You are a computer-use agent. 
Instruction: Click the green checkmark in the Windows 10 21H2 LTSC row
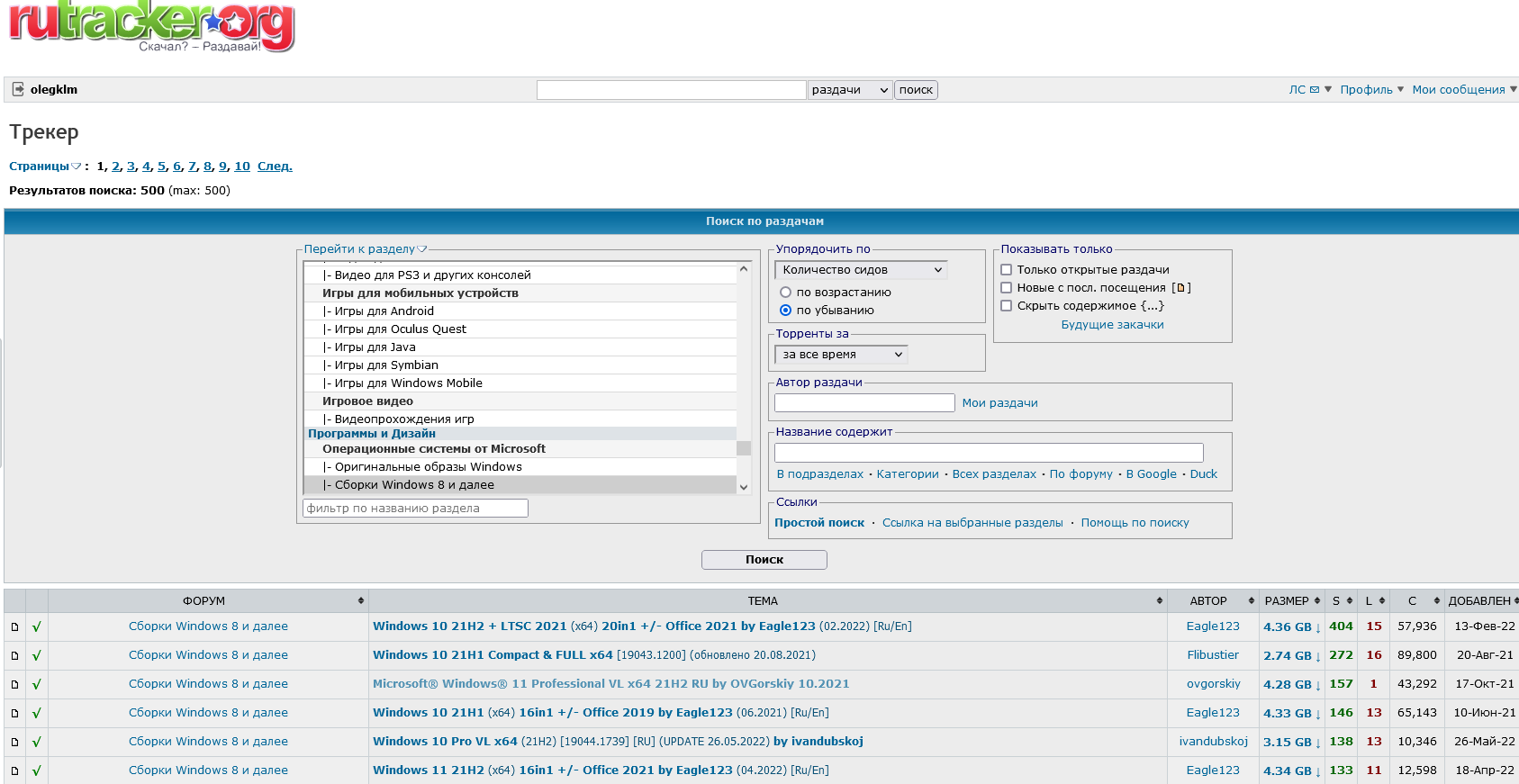pyautogui.click(x=37, y=626)
